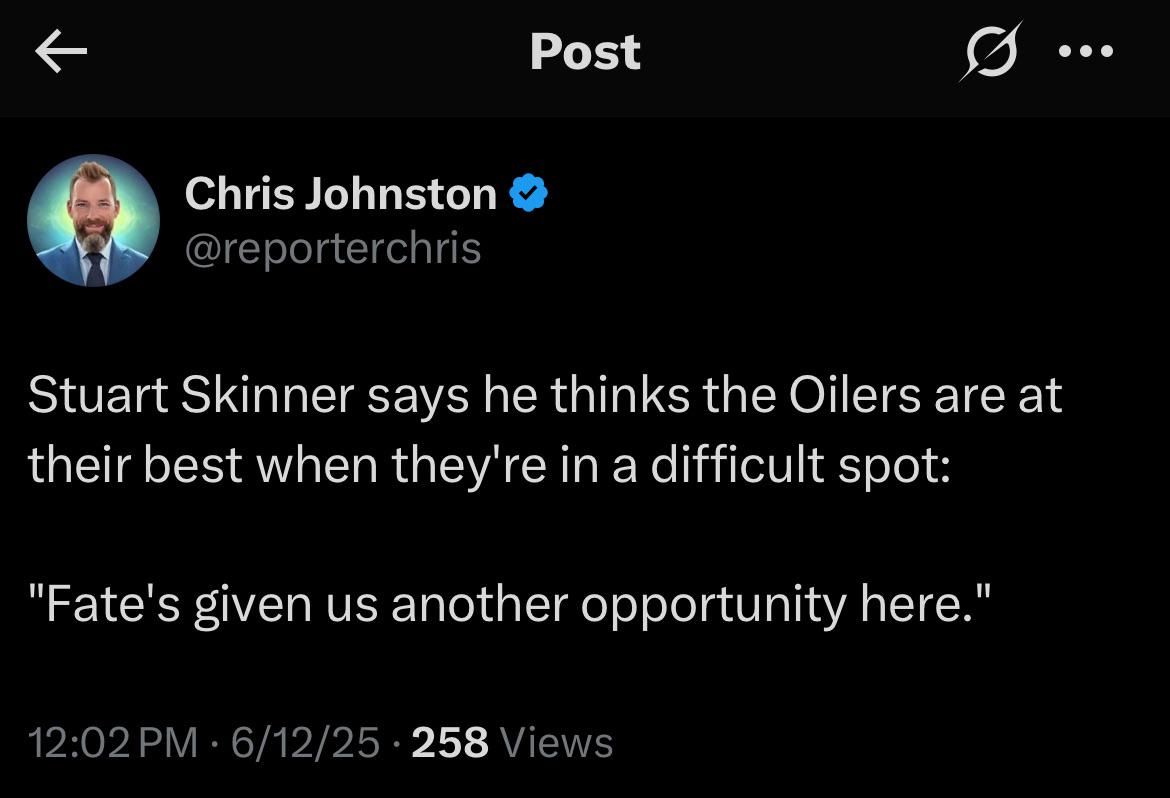Click the word Oilers in post
Screen dimensions: 1170x798
854,395
